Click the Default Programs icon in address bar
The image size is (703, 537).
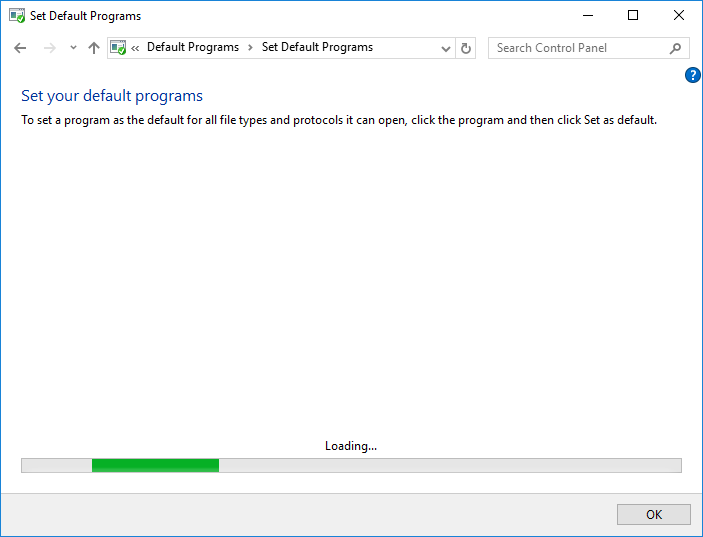click(118, 48)
